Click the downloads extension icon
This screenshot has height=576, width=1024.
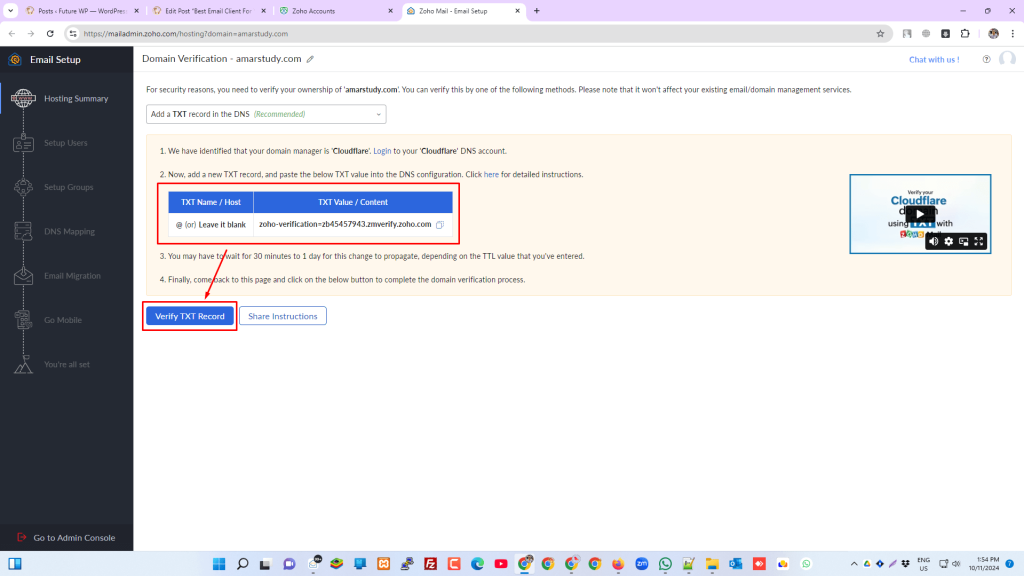(x=946, y=34)
